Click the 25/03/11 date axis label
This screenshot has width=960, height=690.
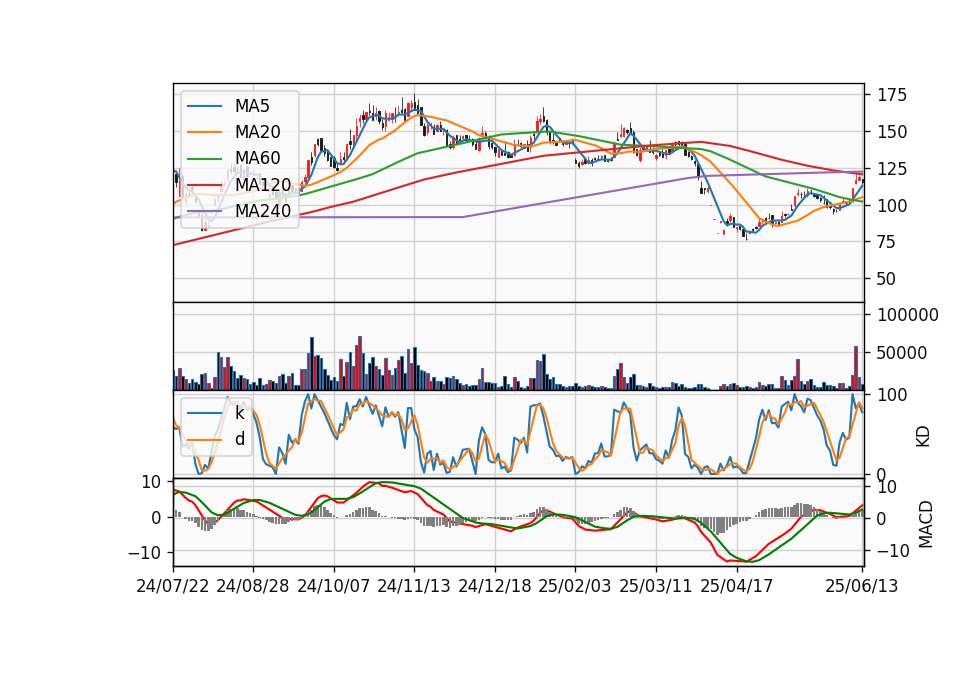click(656, 586)
